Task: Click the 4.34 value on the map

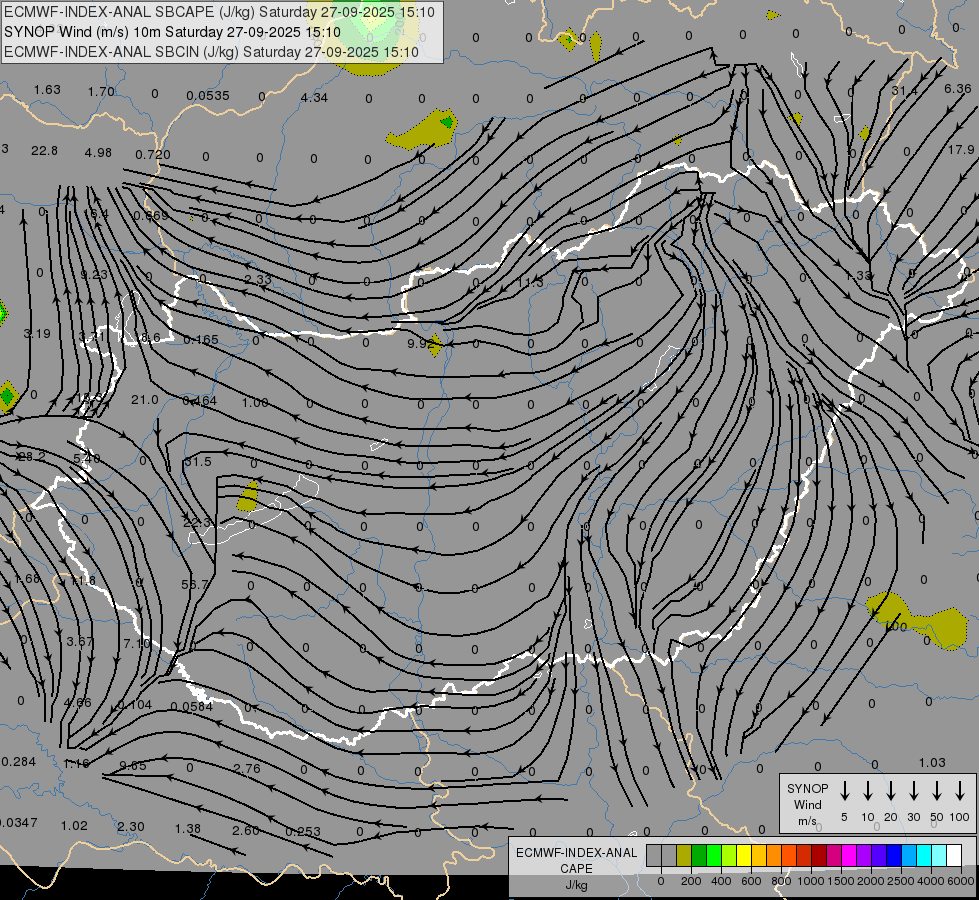Action: click(314, 97)
